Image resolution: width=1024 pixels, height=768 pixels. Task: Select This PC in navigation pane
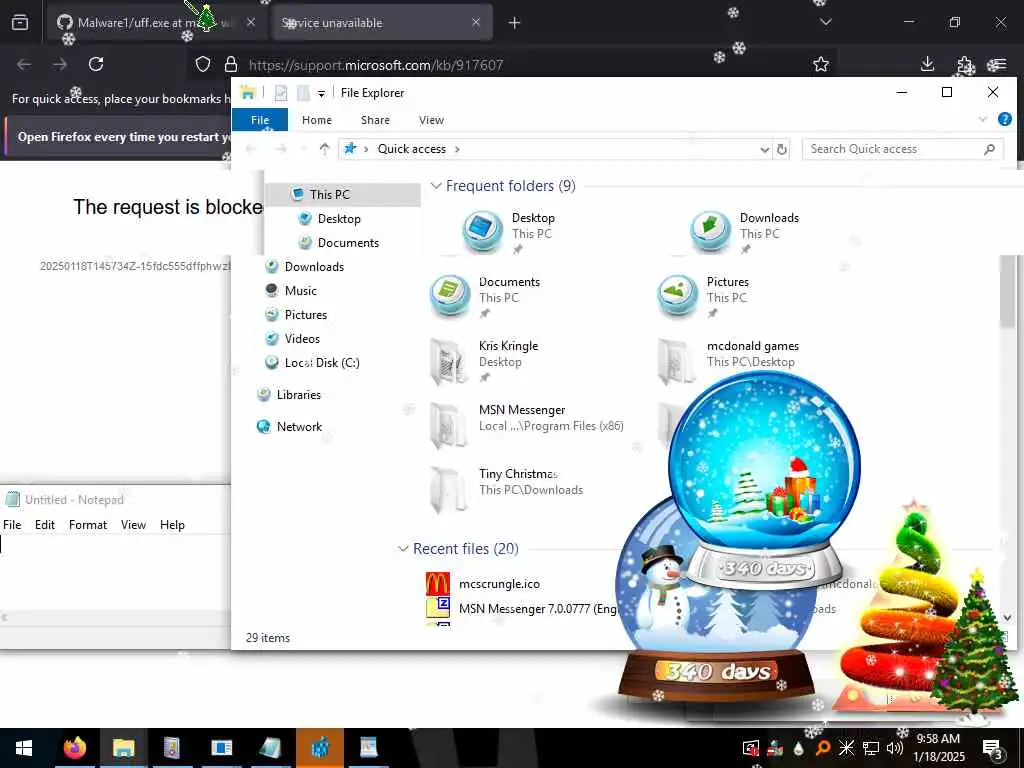(x=329, y=195)
